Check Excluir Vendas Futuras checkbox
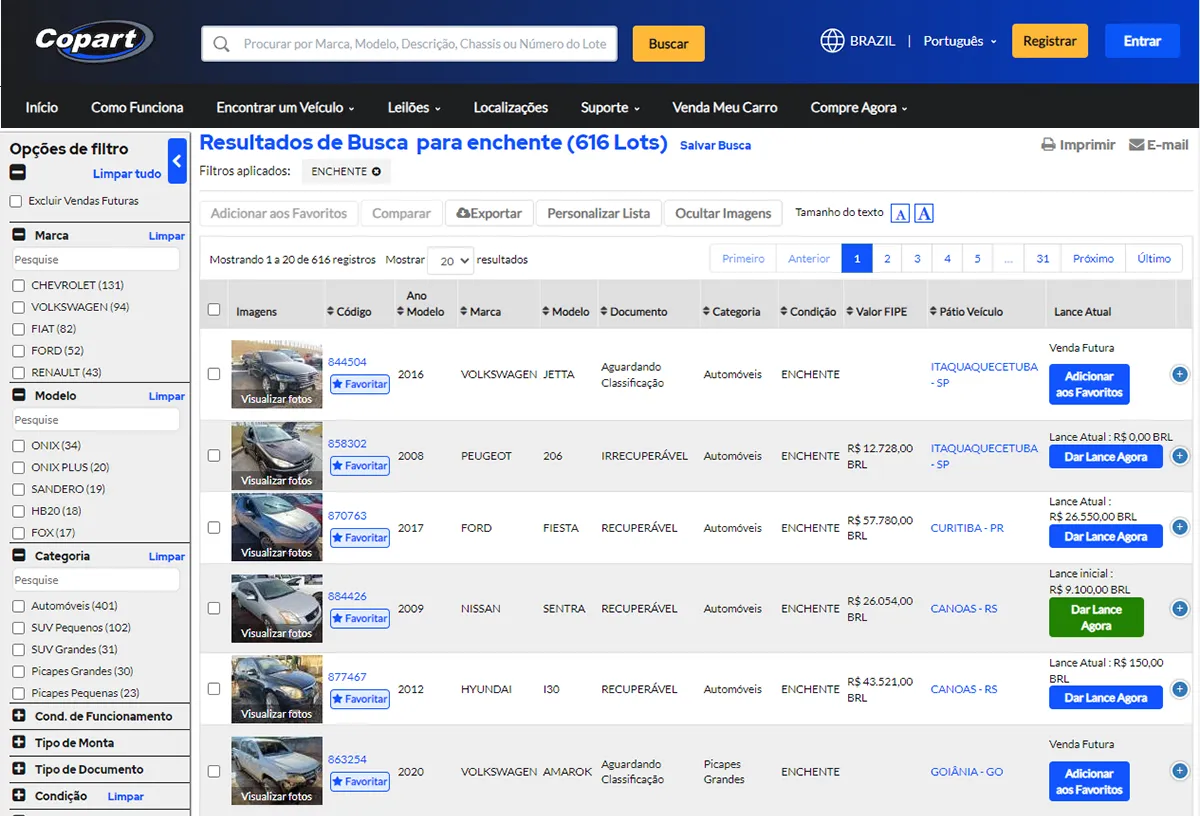Screen dimensions: 1200x816 15,201
